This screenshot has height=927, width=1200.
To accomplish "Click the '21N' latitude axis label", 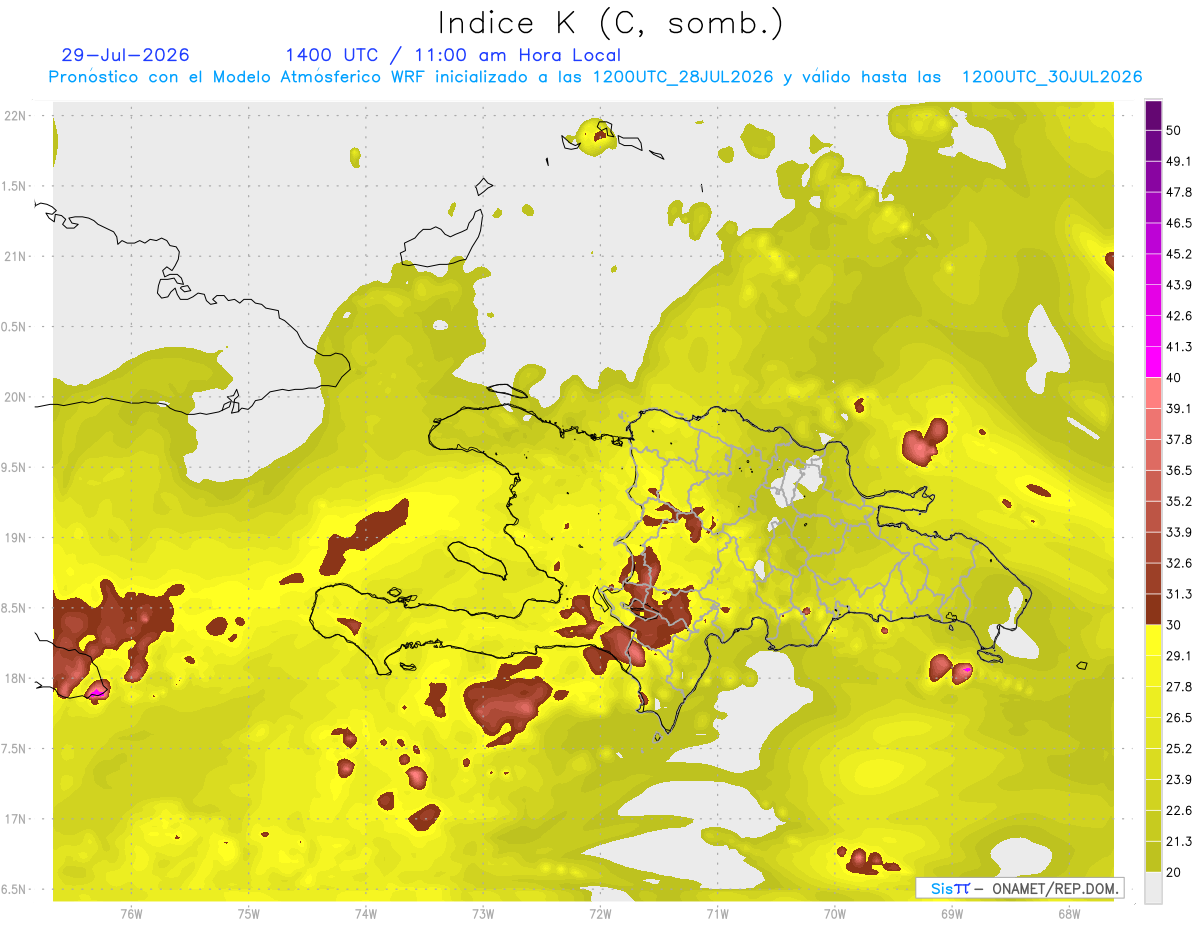I will click(17, 257).
